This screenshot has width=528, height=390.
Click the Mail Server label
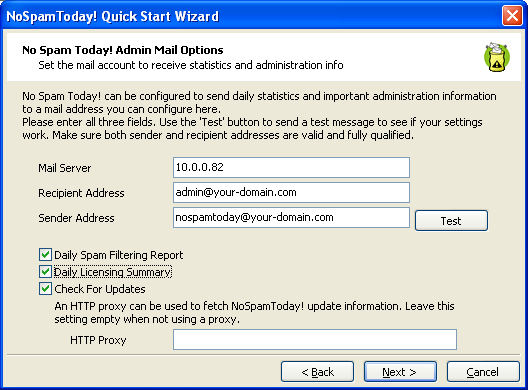[x=65, y=168]
